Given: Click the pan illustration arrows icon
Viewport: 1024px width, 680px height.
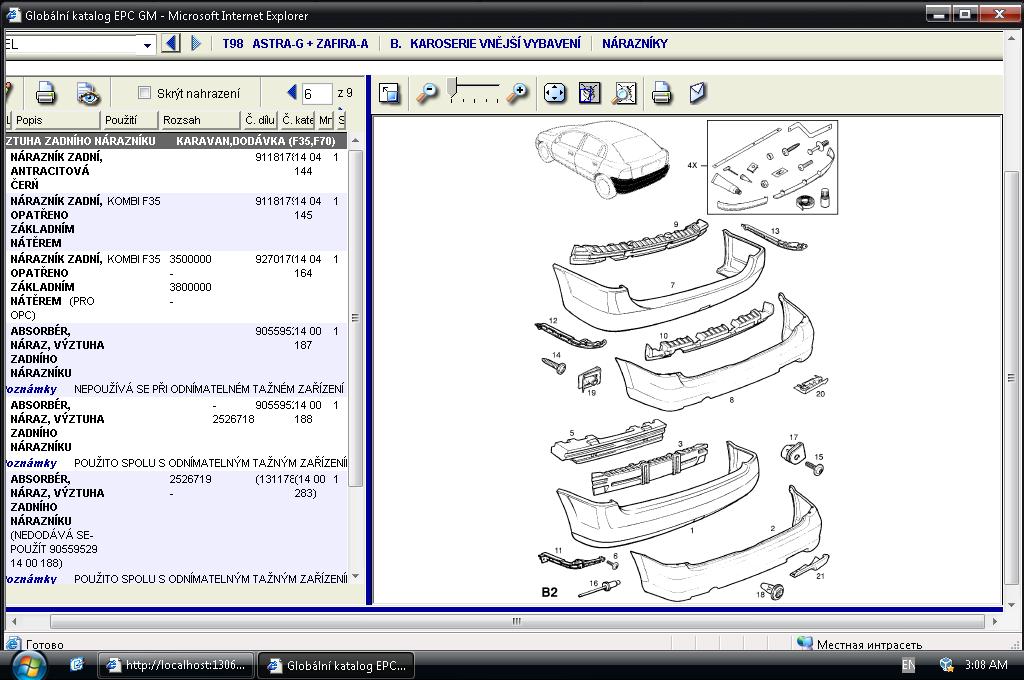Looking at the screenshot, I should coord(555,94).
